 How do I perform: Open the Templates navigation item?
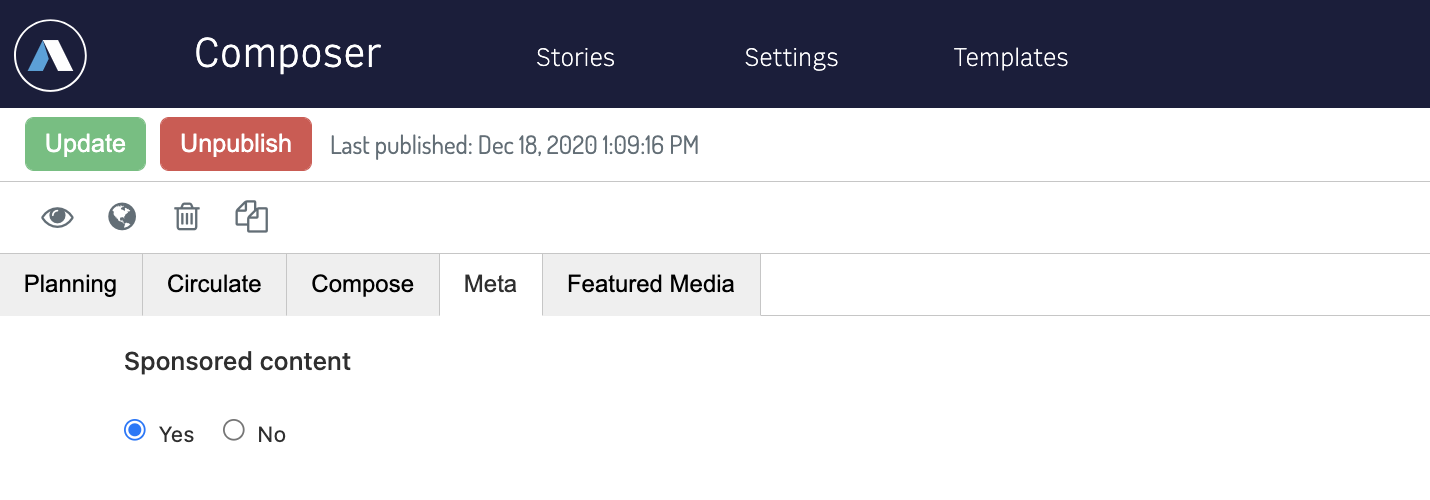tap(1010, 58)
